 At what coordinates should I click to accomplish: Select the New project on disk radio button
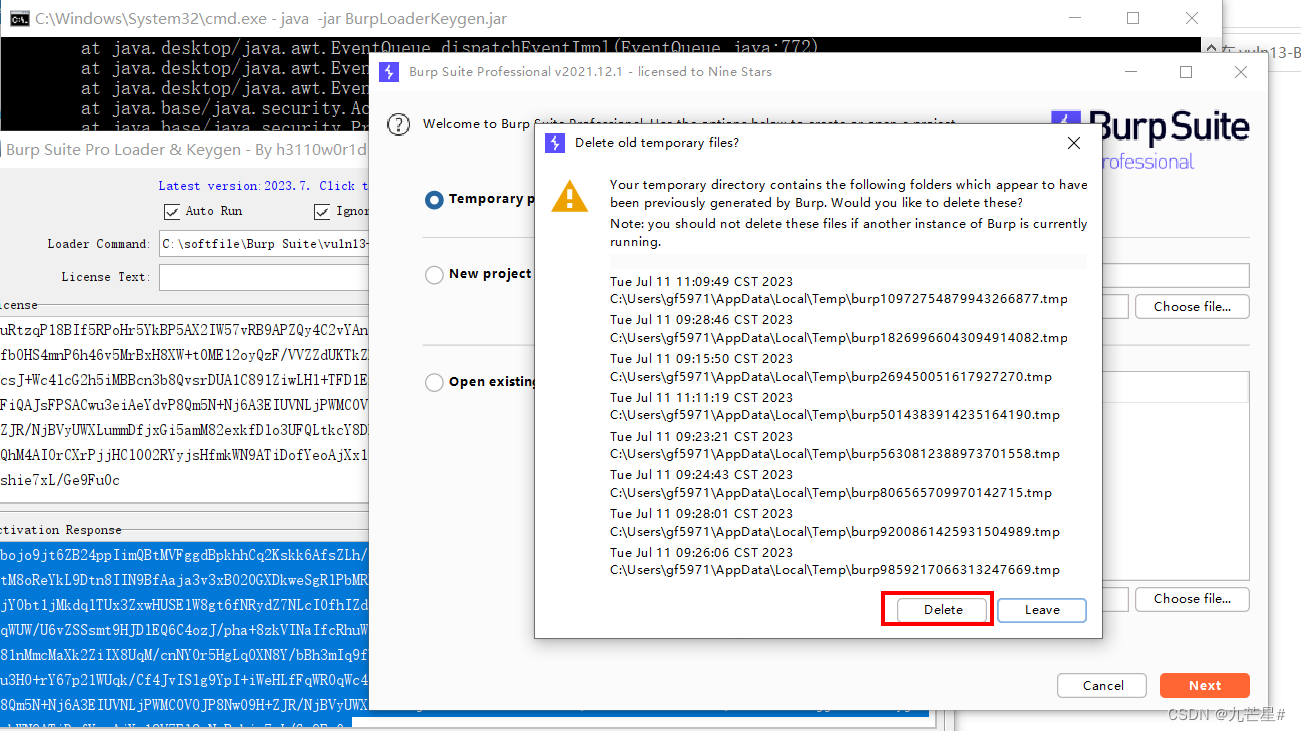[434, 275]
